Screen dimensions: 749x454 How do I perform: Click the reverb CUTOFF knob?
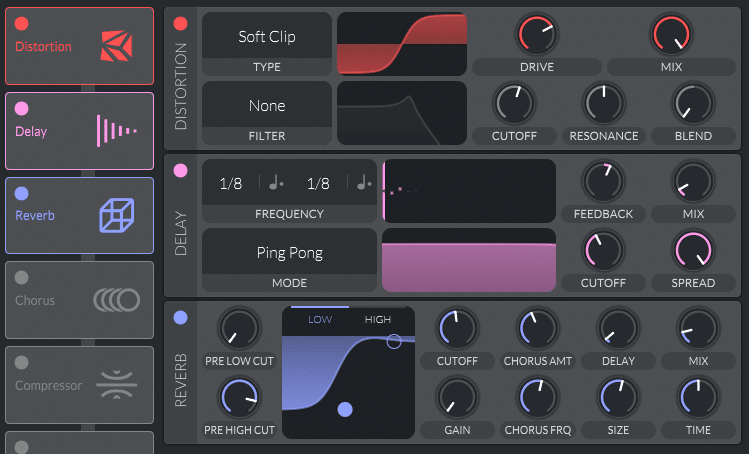click(x=457, y=329)
